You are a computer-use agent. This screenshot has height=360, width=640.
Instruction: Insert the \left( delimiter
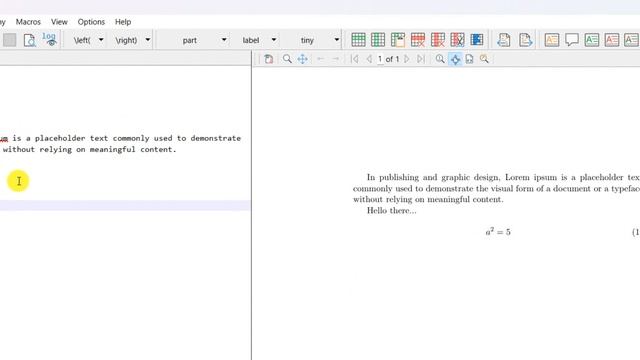[x=82, y=40]
